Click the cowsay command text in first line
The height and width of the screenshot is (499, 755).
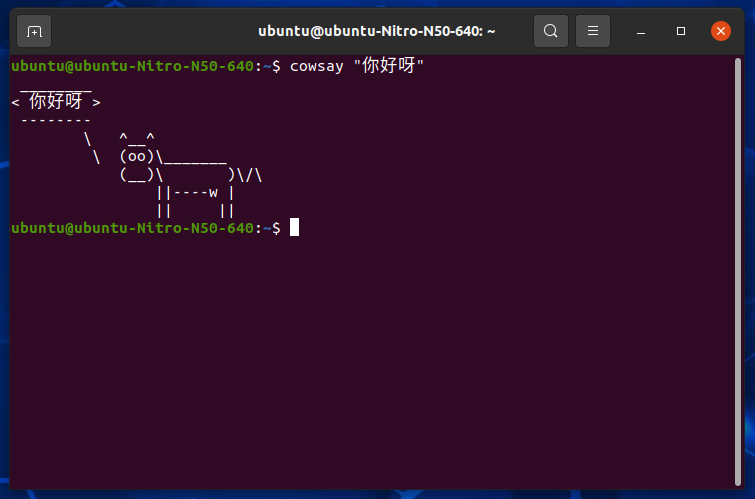point(357,66)
